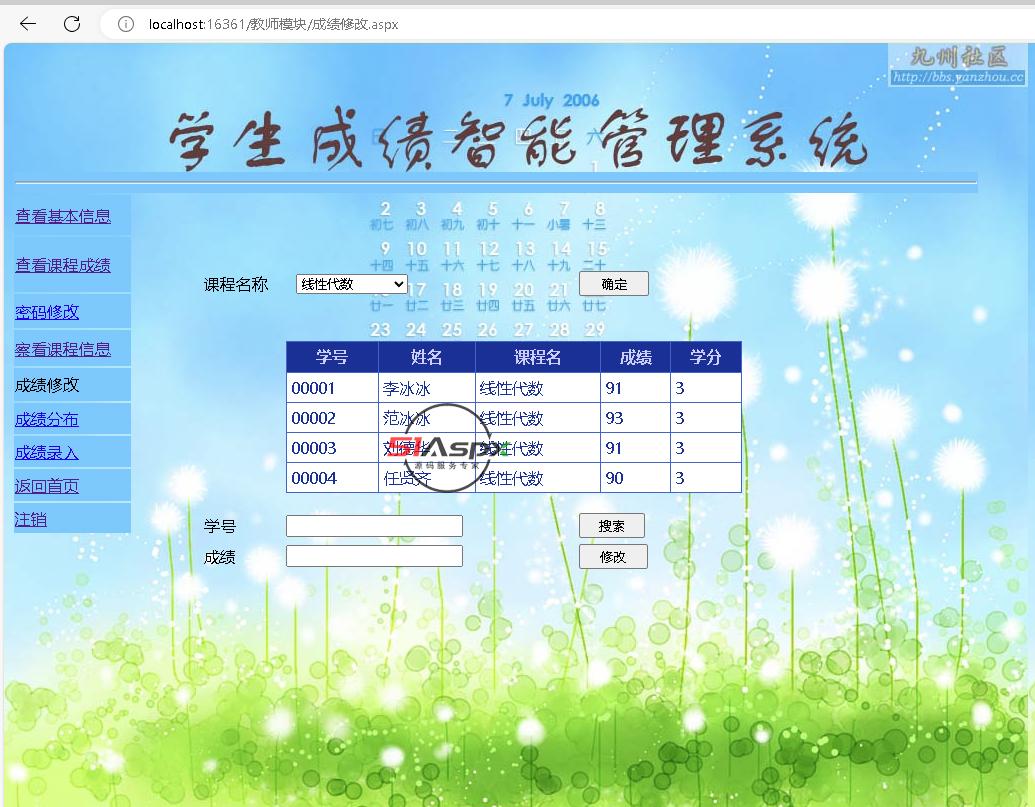Viewport: 1035px width, 807px height.
Task: Reload the page with the refresh icon
Action: (72, 24)
